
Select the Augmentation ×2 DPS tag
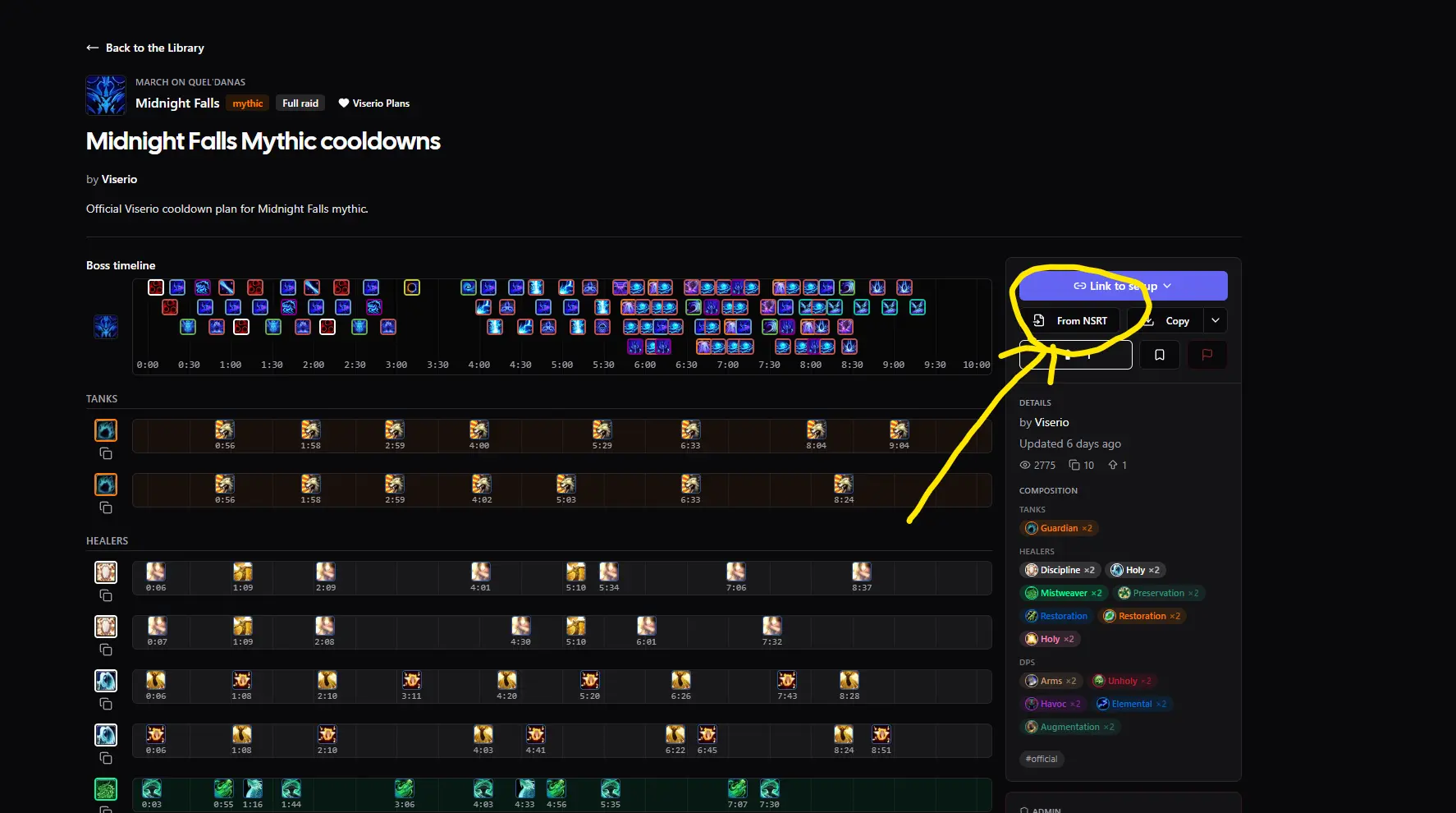tap(1069, 727)
